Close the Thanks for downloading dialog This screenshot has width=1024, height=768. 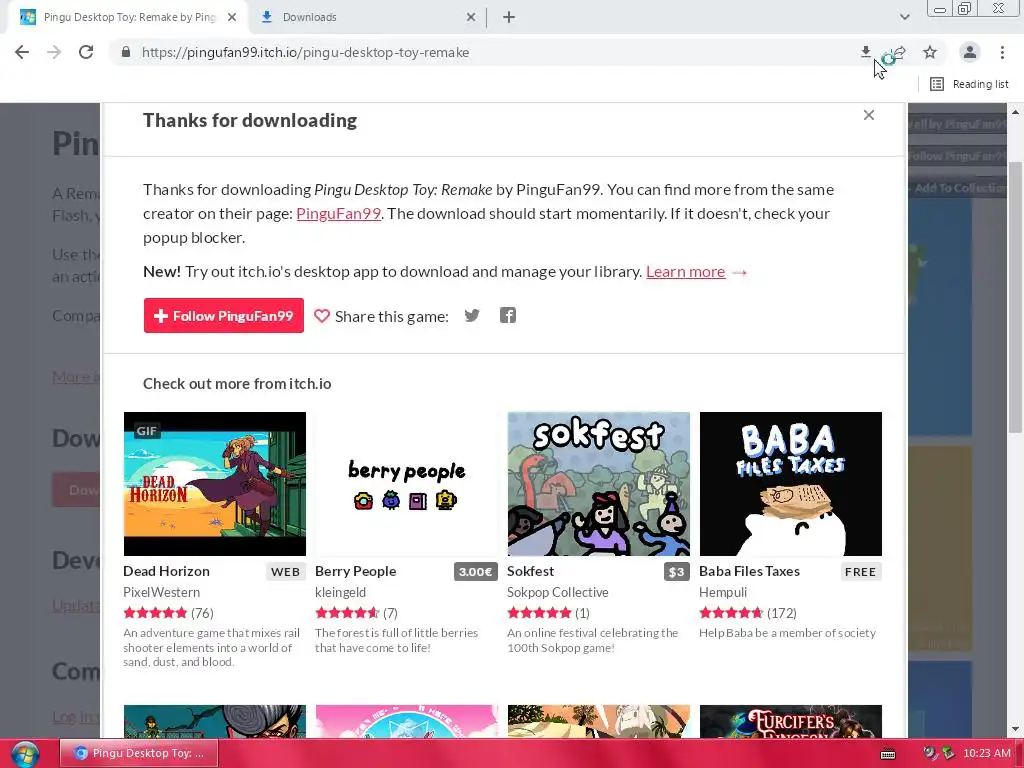(869, 115)
